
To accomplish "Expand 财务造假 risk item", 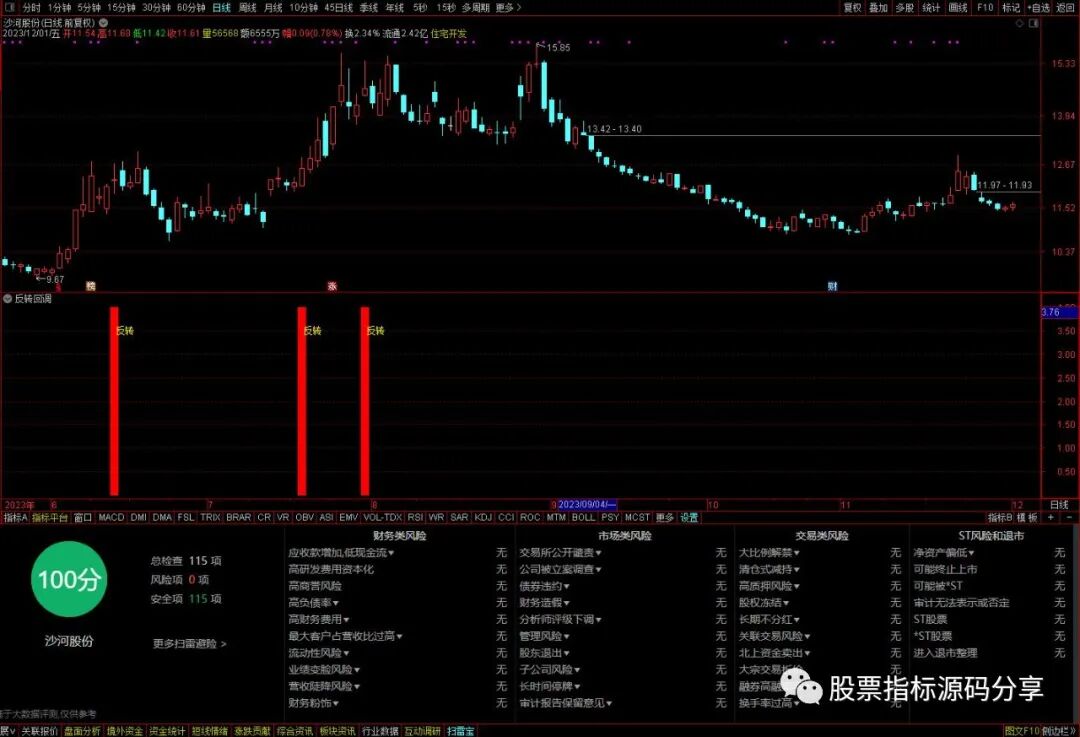I will point(544,603).
